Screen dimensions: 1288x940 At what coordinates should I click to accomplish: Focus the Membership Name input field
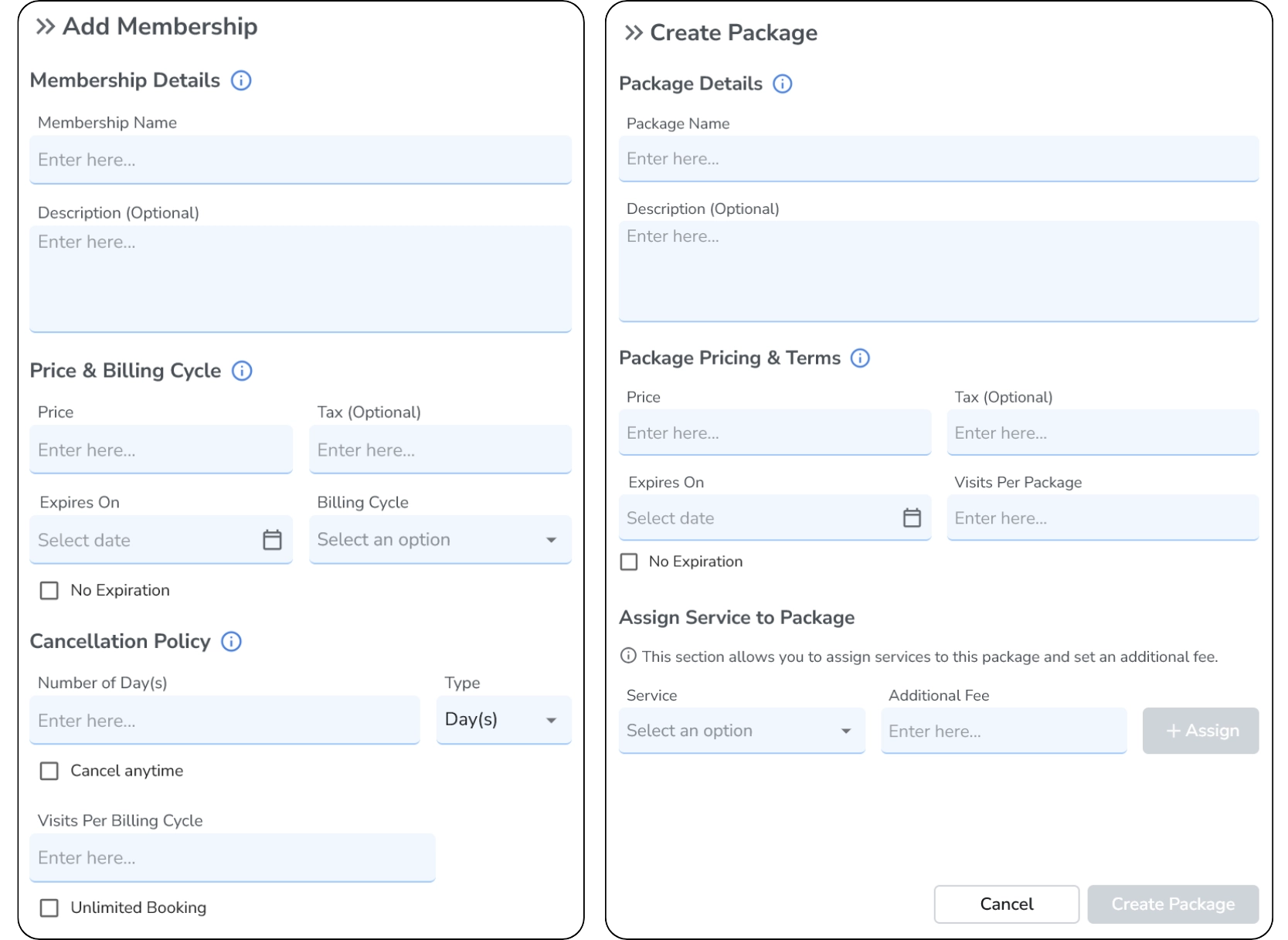tap(300, 160)
